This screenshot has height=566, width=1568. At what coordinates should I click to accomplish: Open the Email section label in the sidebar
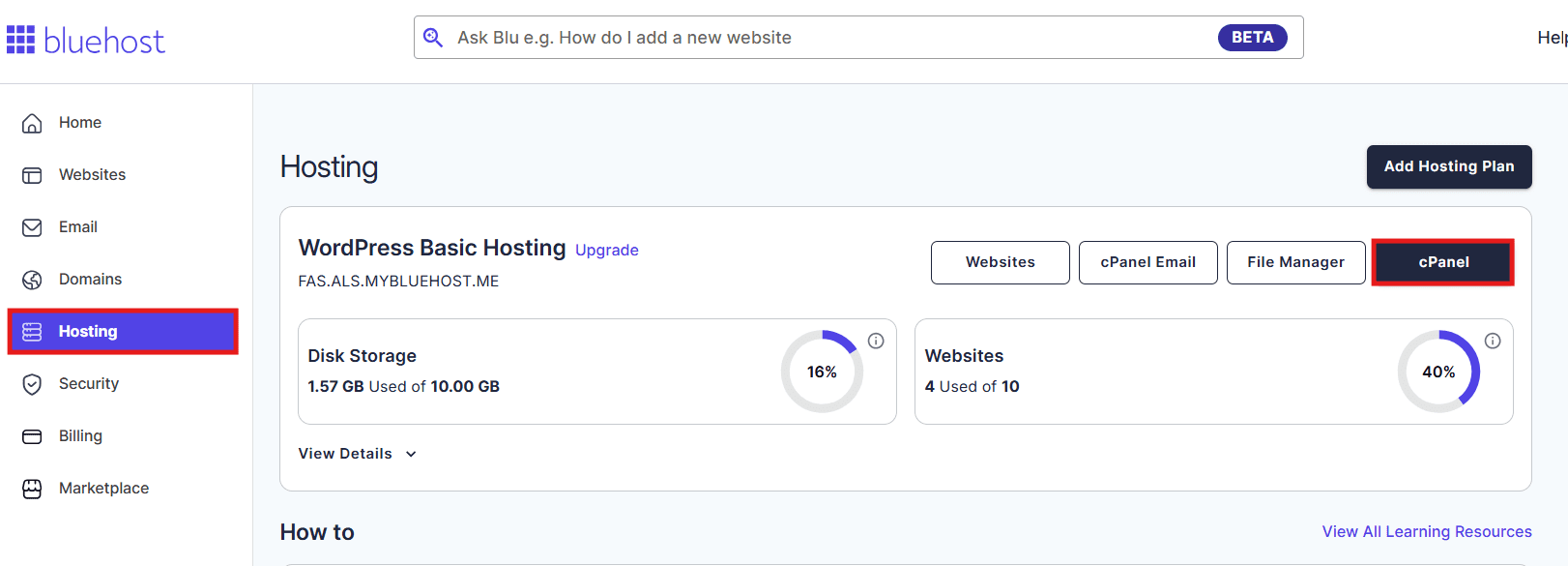pyautogui.click(x=78, y=227)
